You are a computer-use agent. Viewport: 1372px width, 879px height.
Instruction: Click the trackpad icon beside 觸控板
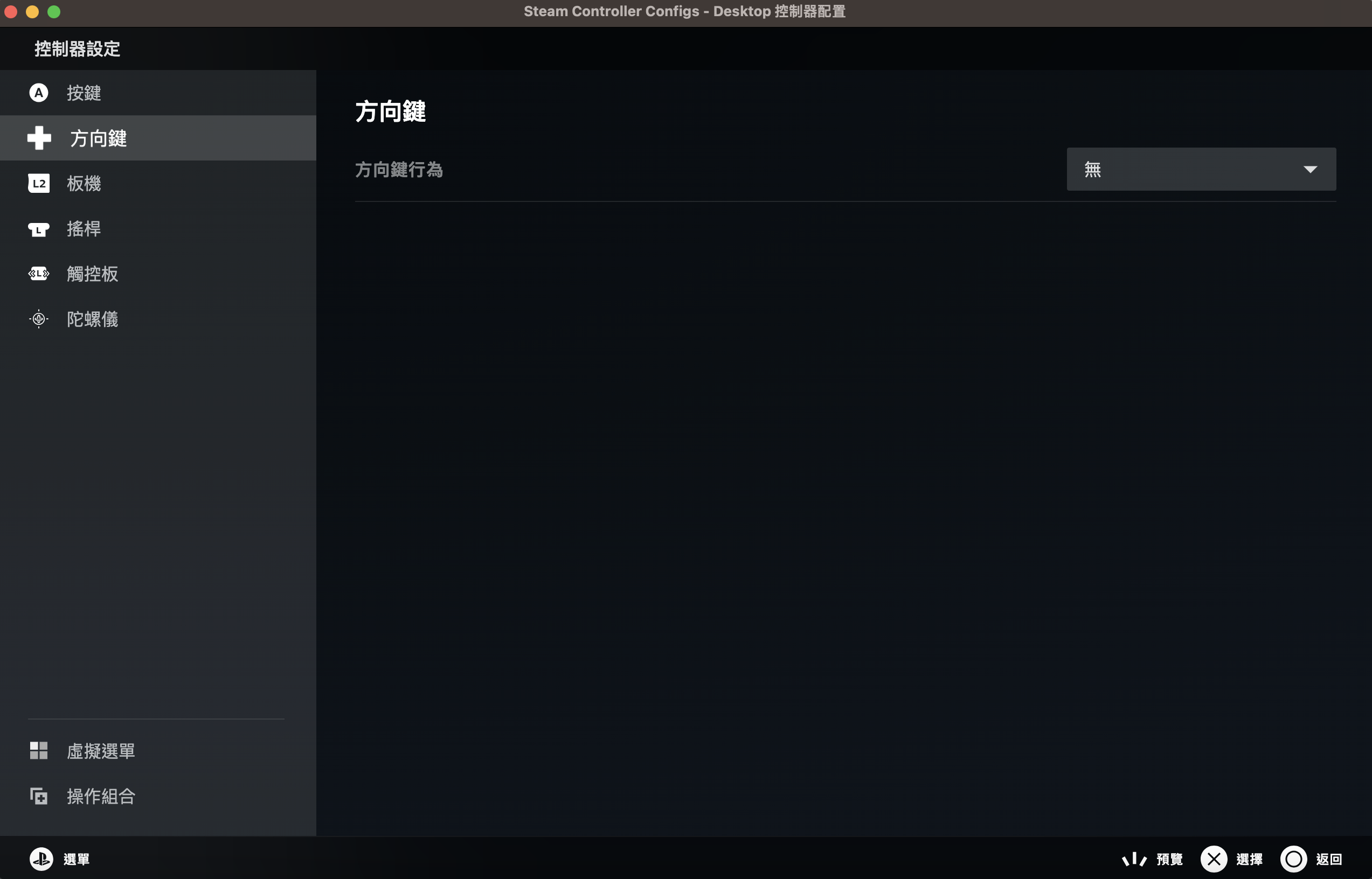39,274
